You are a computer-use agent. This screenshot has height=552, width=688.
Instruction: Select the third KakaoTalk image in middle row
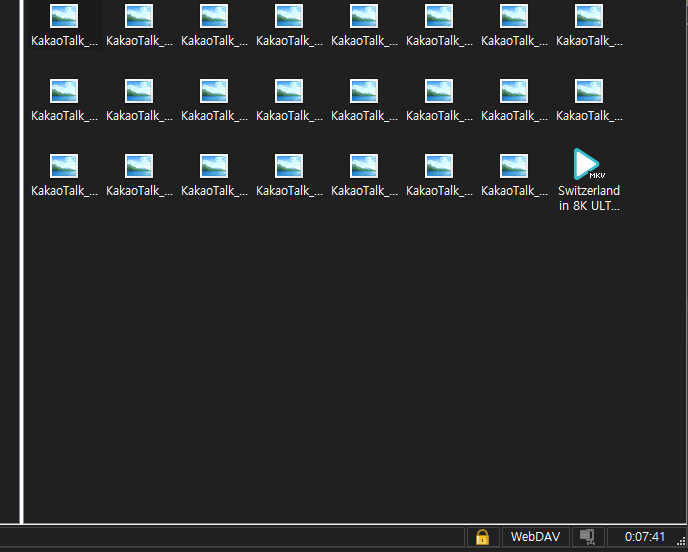(x=214, y=92)
